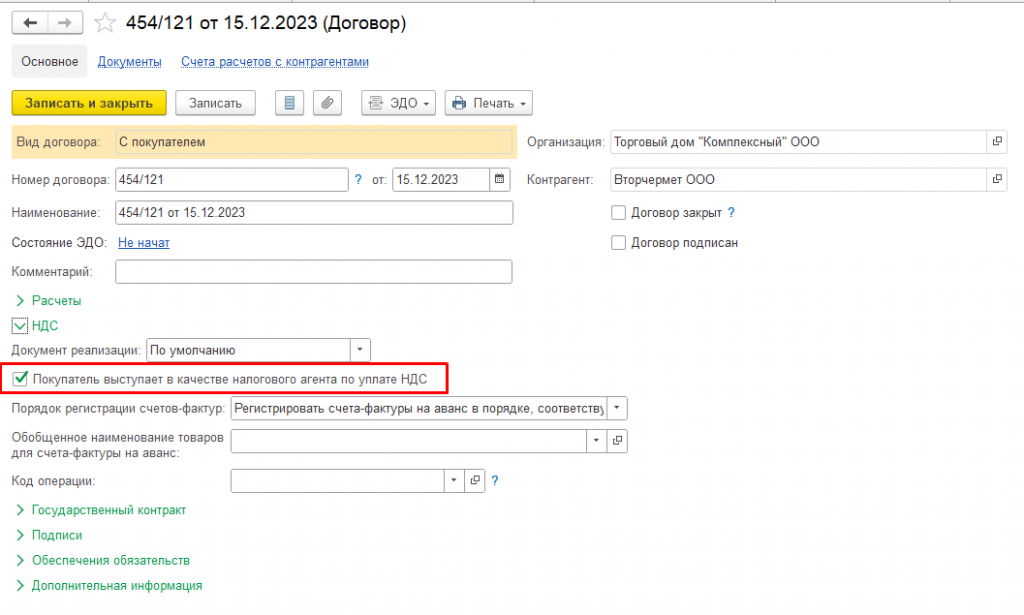Go forward with the right arrow button
The height and width of the screenshot is (615, 1024).
tap(65, 23)
